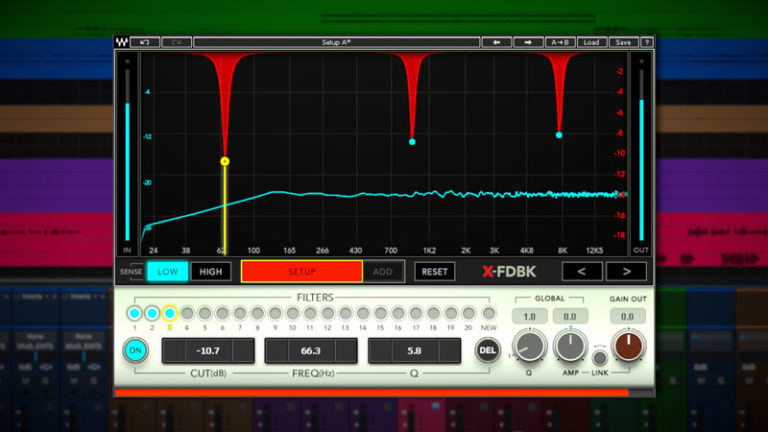768x432 pixels.
Task: Open the Load preset menu
Action: click(x=591, y=43)
